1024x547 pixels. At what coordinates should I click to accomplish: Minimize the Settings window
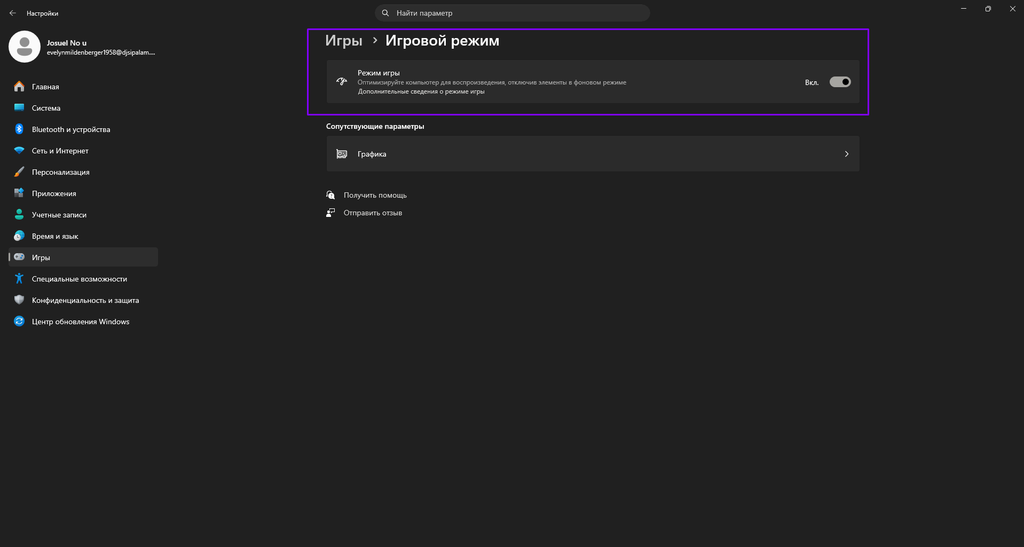pos(964,8)
